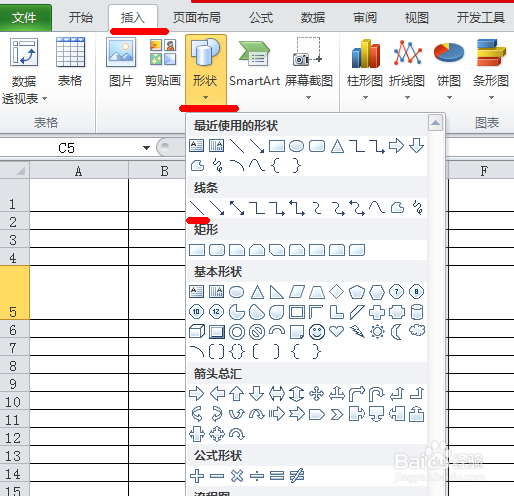Select the arrow line shape under 线条

point(217,208)
